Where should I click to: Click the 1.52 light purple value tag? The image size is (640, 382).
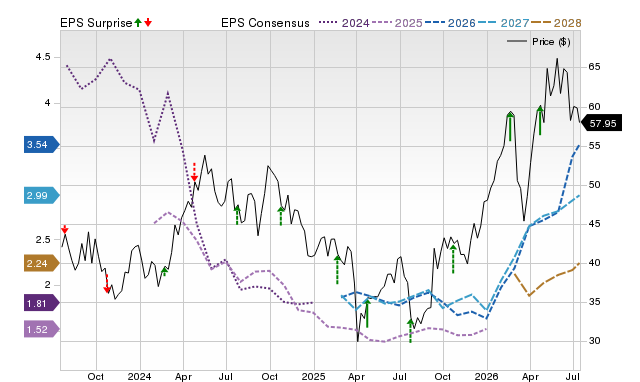42,329
